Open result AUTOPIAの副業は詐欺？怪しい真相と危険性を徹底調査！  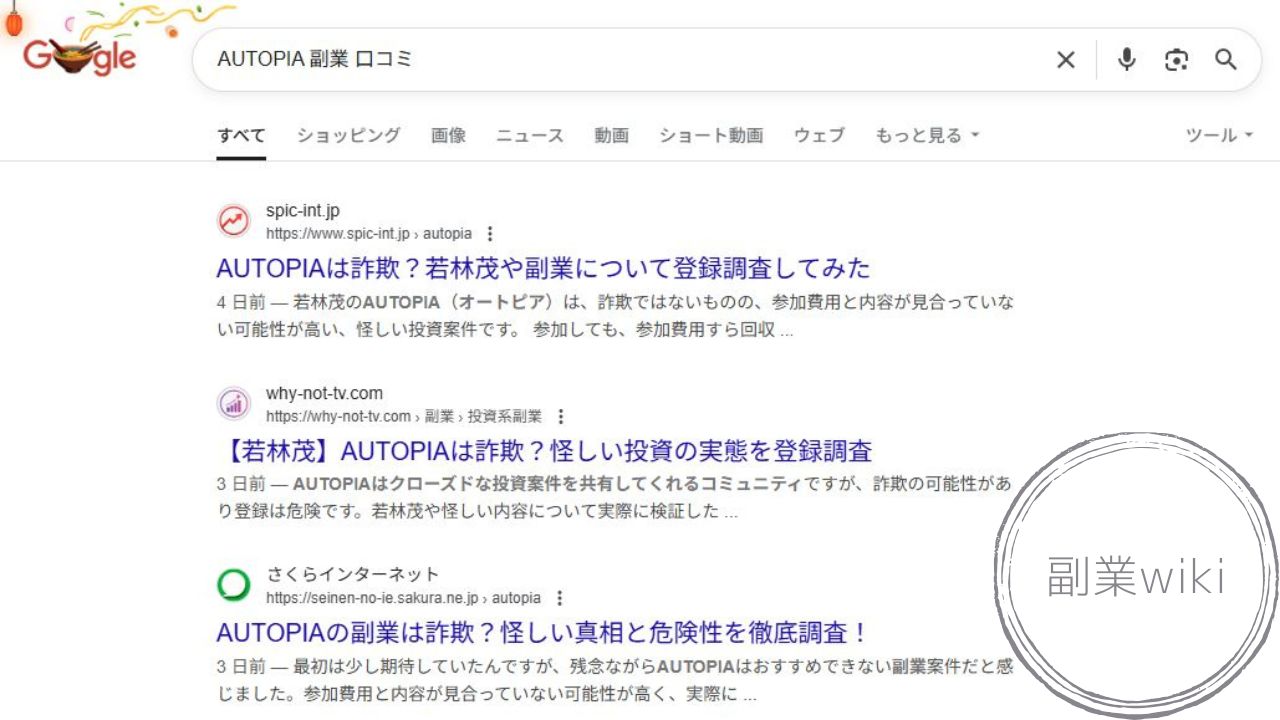point(542,633)
